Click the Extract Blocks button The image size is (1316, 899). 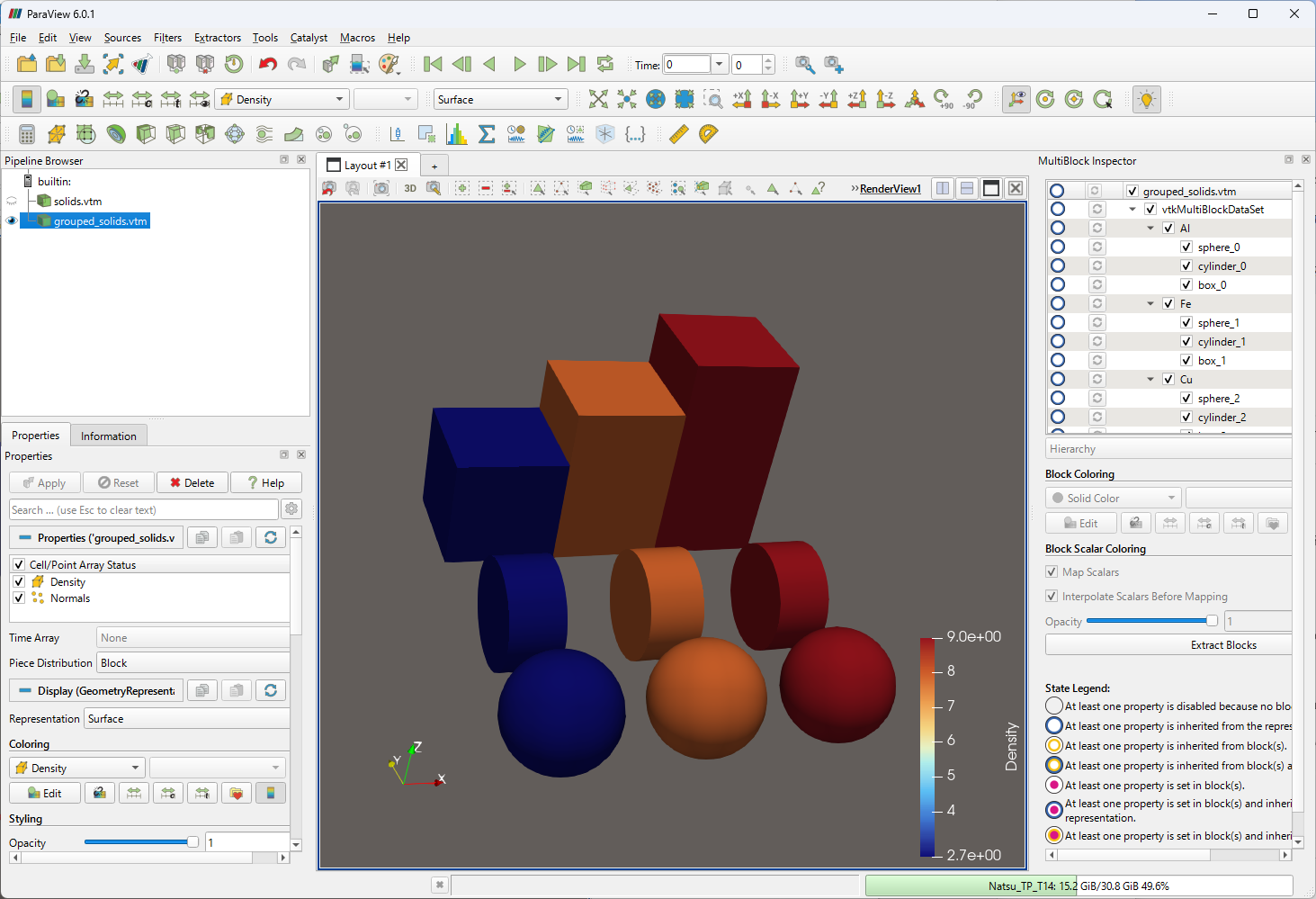tap(1168, 644)
